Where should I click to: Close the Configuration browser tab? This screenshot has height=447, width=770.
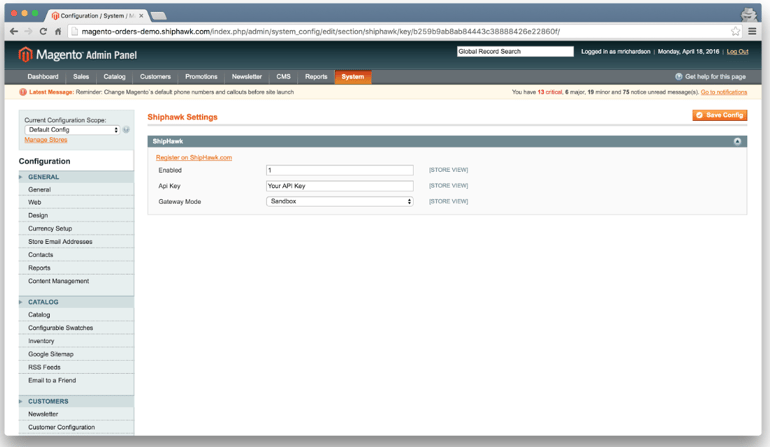pos(141,16)
